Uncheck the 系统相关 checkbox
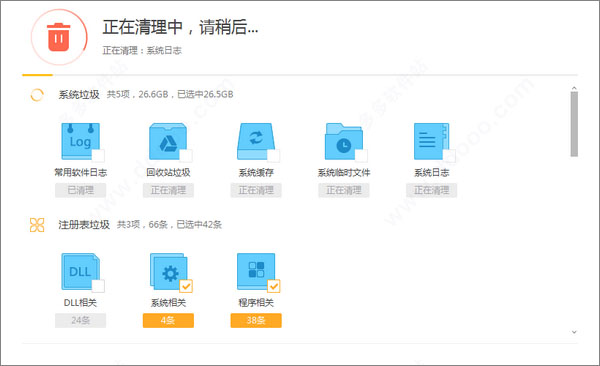Image resolution: width=600 pixels, height=366 pixels. point(186,286)
